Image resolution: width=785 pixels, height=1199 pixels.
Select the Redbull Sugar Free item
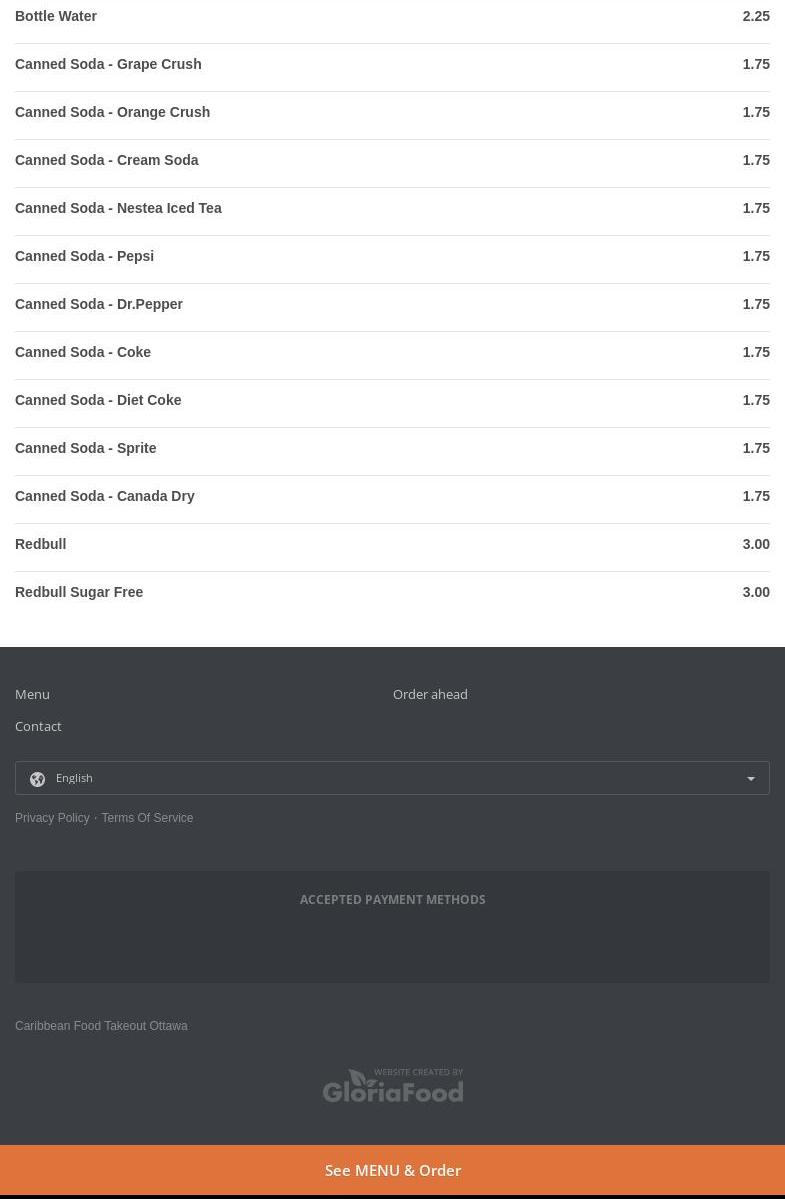point(79,592)
